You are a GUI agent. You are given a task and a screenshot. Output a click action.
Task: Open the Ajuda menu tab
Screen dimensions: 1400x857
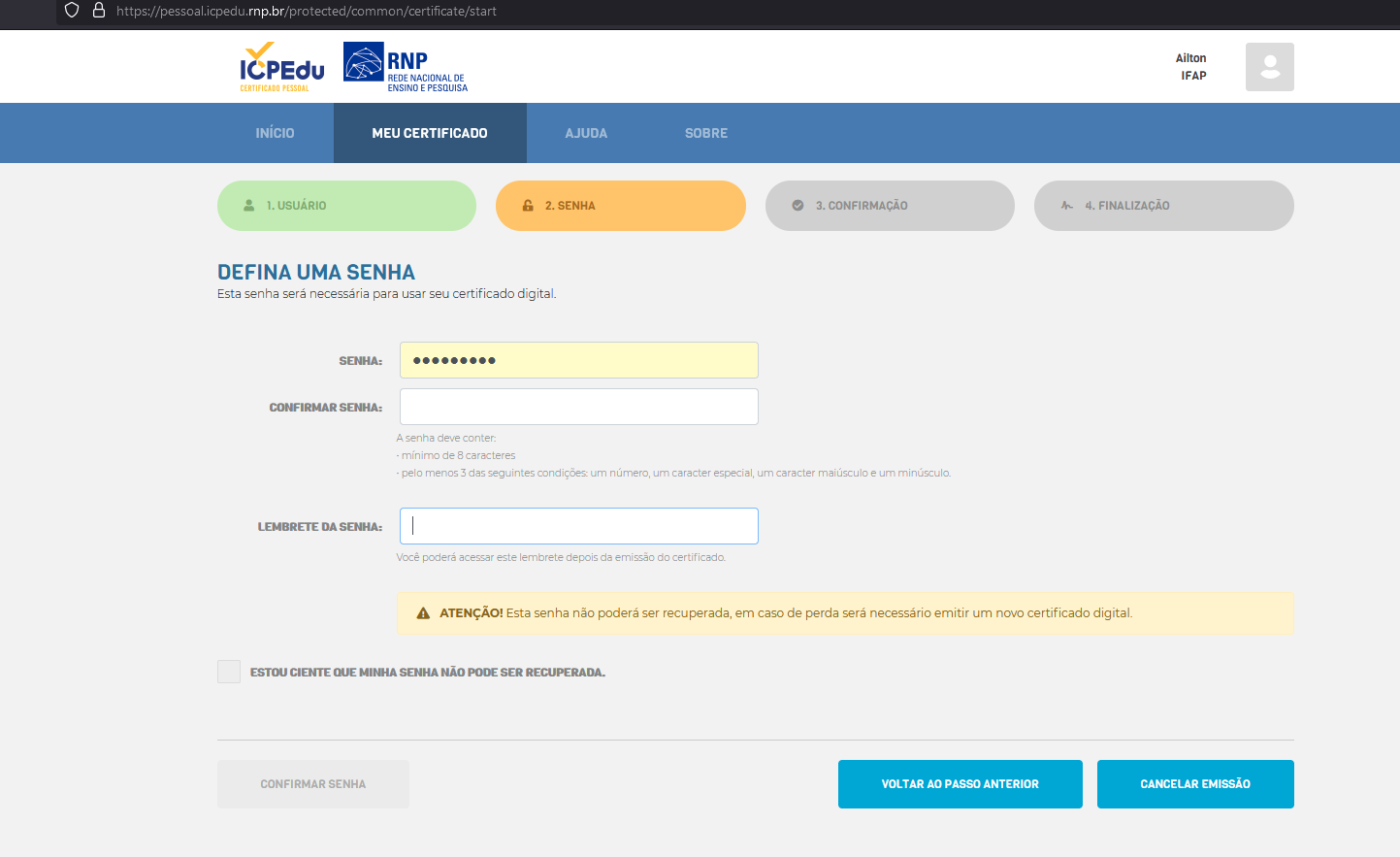pos(586,133)
